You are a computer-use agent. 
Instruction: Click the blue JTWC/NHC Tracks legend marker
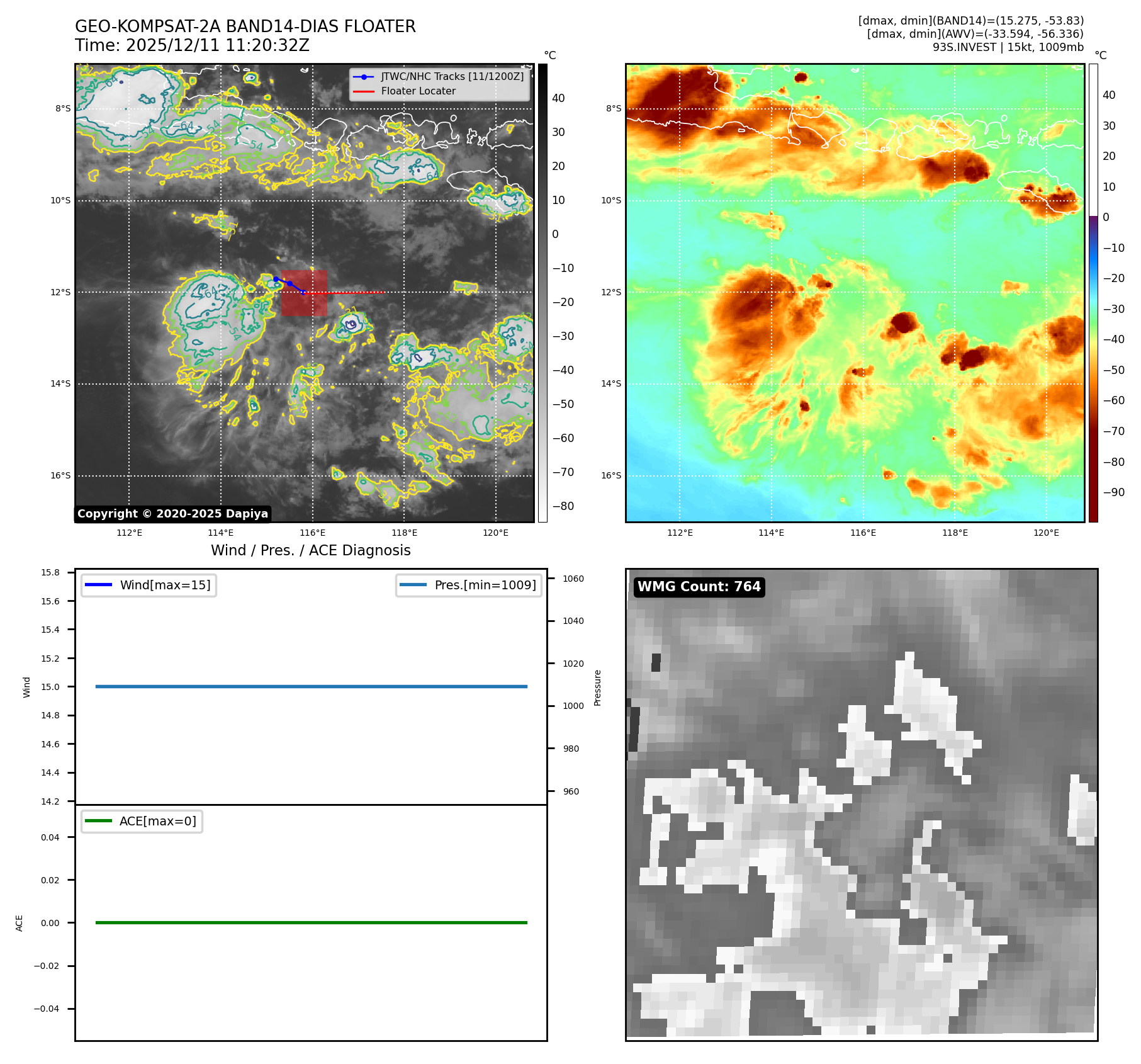tap(364, 77)
